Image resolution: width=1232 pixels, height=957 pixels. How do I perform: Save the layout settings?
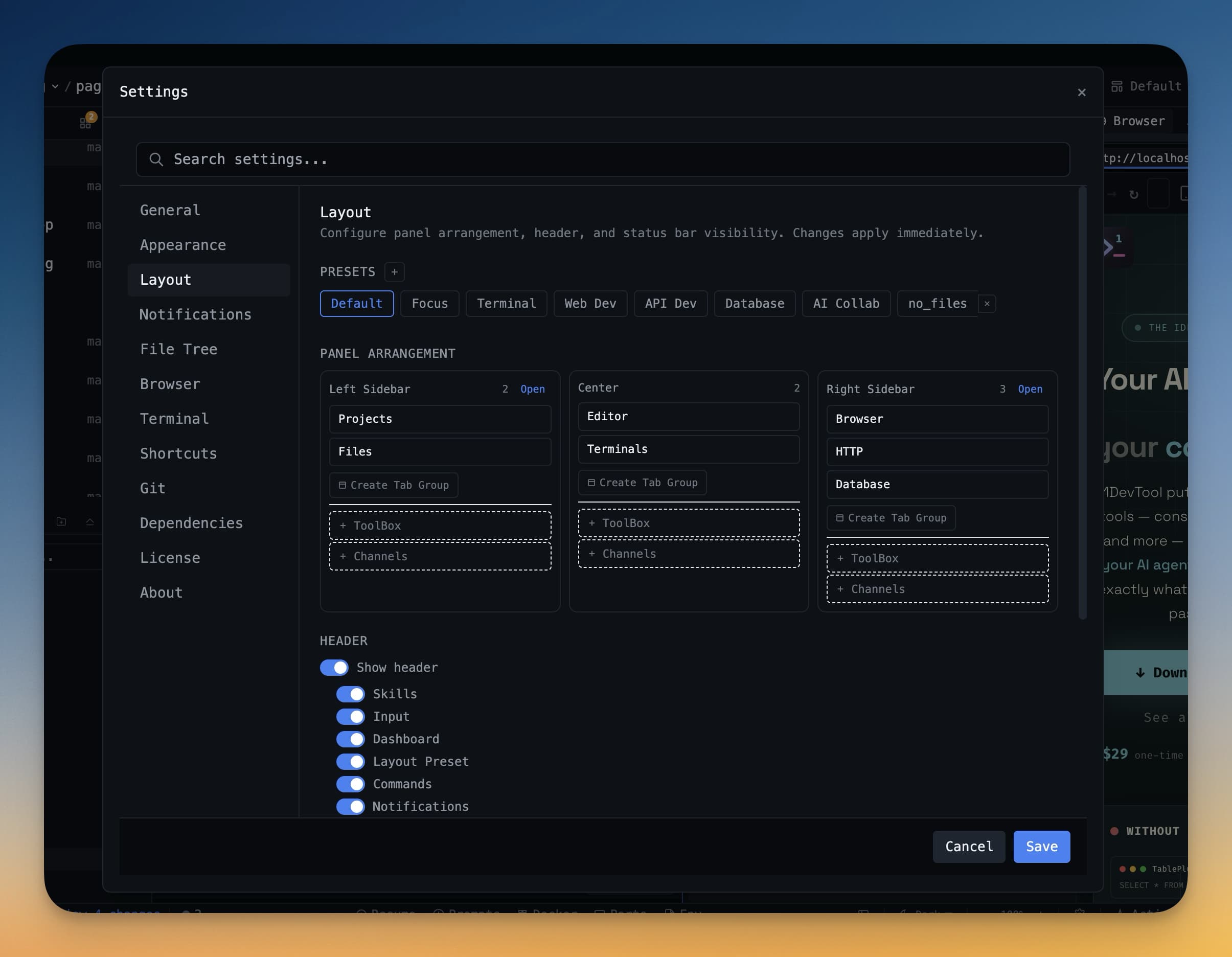pos(1041,847)
